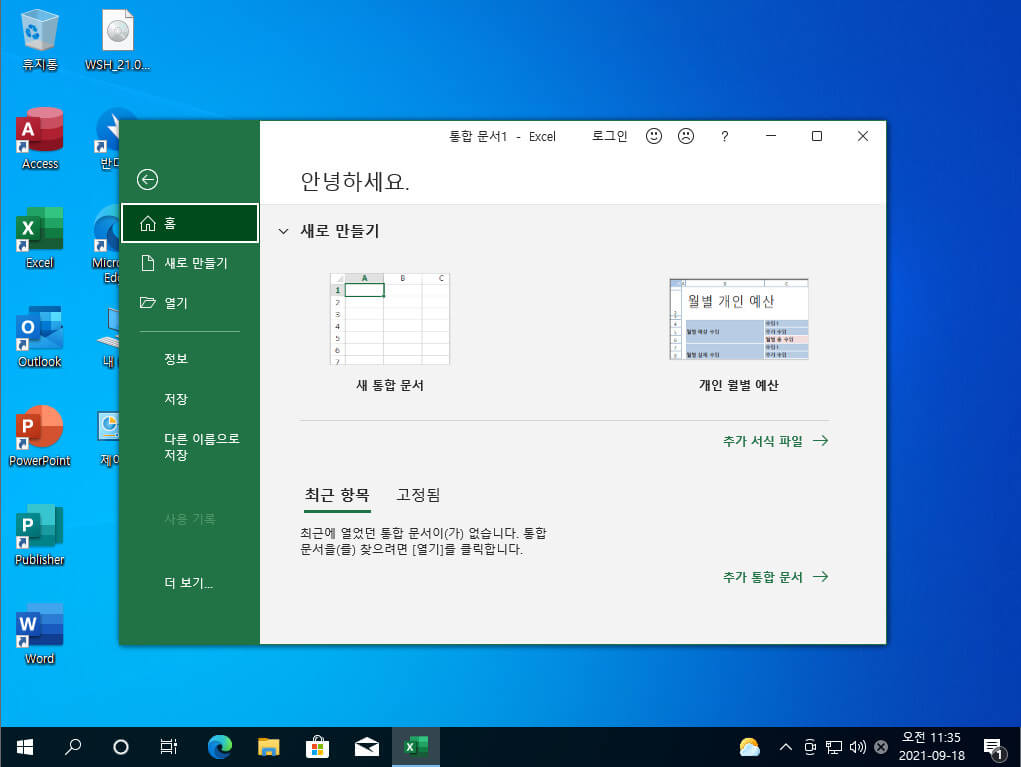
Task: Click the frown feedback icon
Action: pyautogui.click(x=686, y=136)
